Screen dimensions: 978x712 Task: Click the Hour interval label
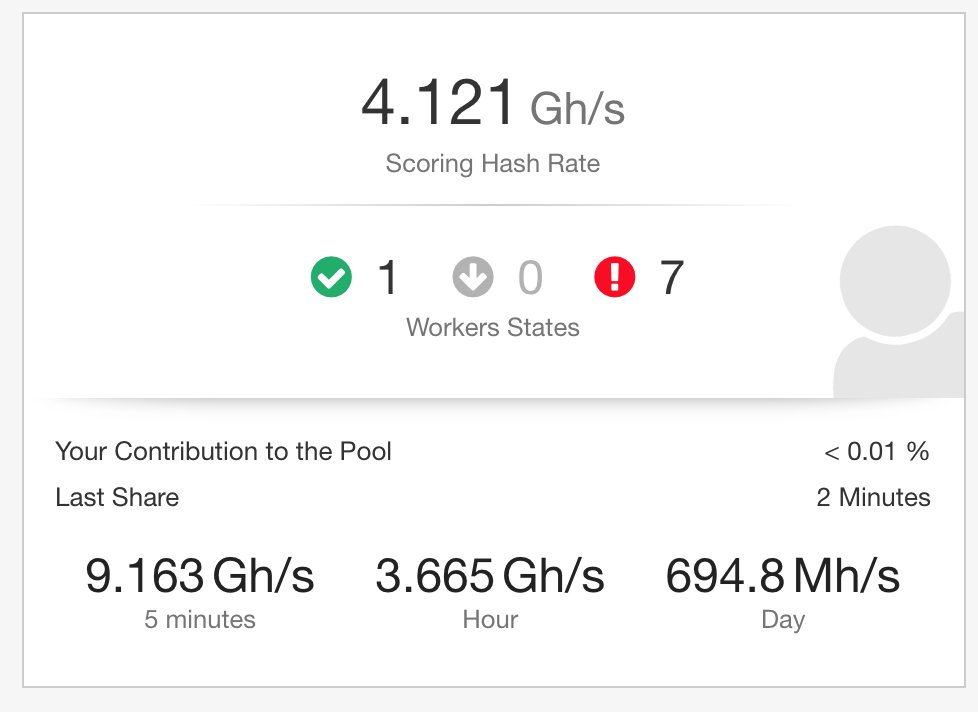click(490, 620)
